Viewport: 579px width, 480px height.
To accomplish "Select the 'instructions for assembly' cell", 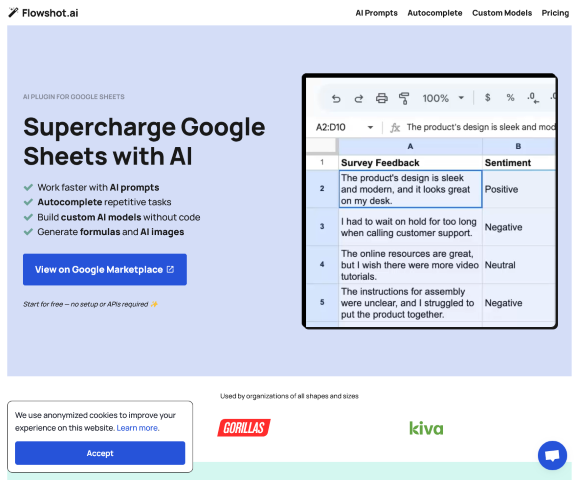I will 410,303.
